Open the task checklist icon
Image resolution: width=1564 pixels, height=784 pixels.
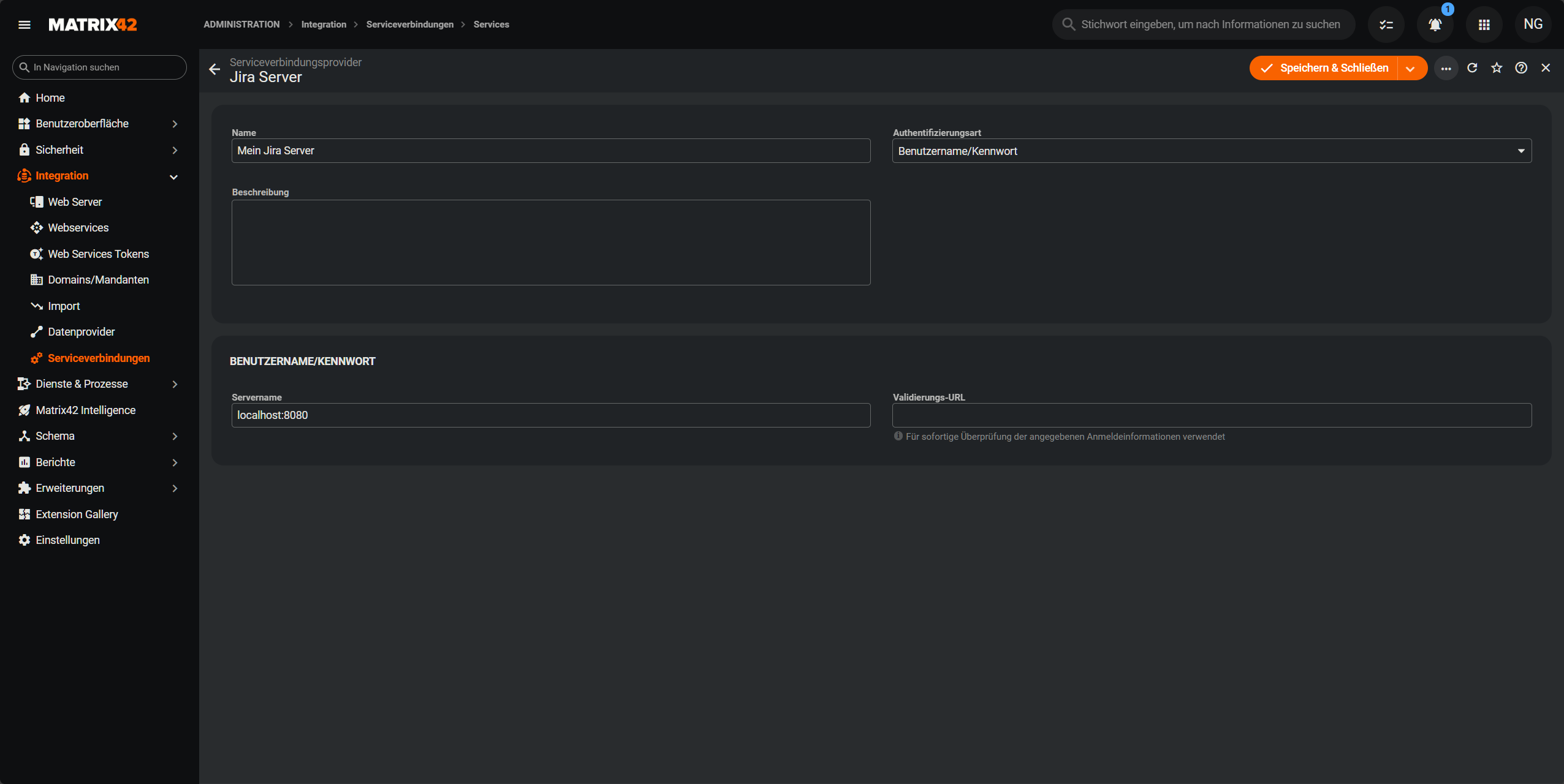coord(1386,24)
